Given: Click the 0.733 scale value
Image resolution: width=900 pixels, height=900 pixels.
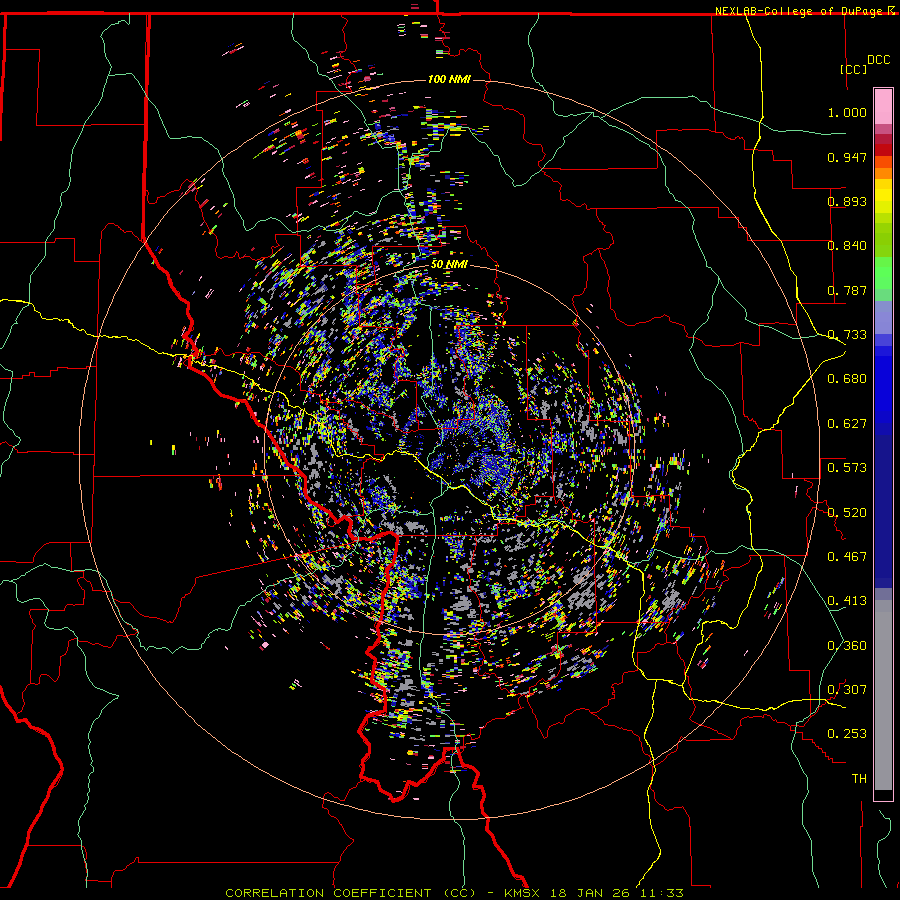Looking at the screenshot, I should pos(847,335).
